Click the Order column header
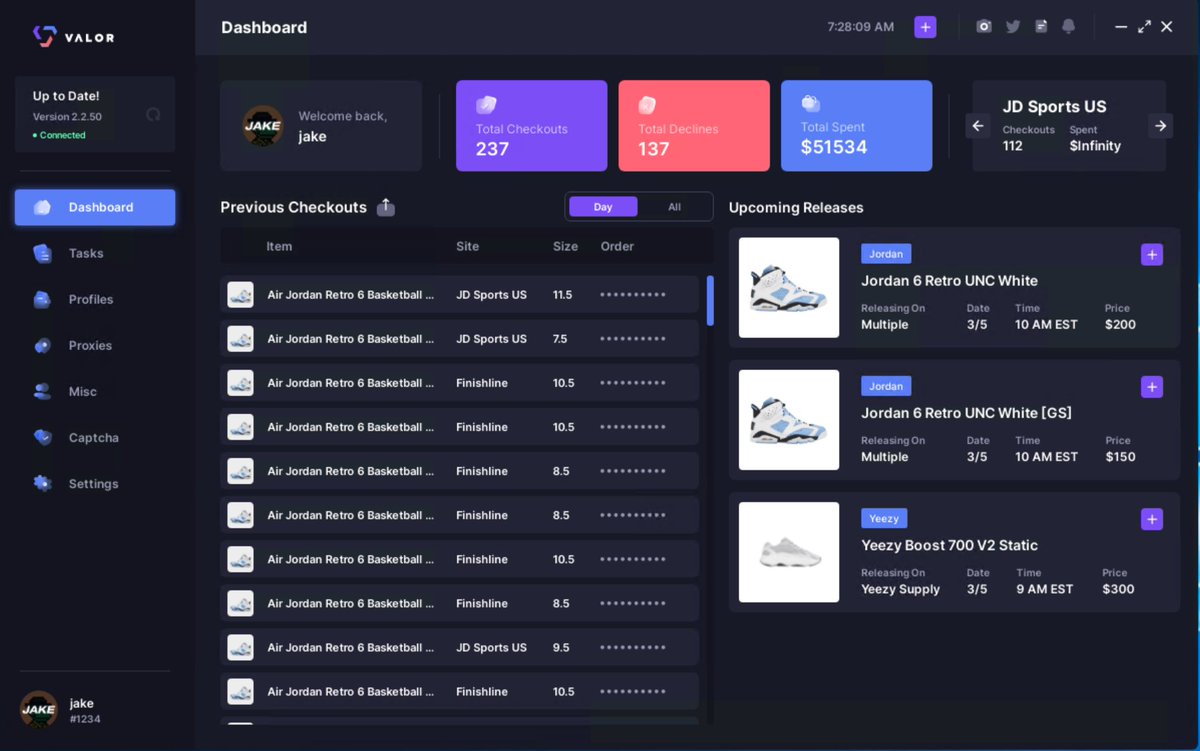Image resolution: width=1200 pixels, height=751 pixels. tap(617, 246)
